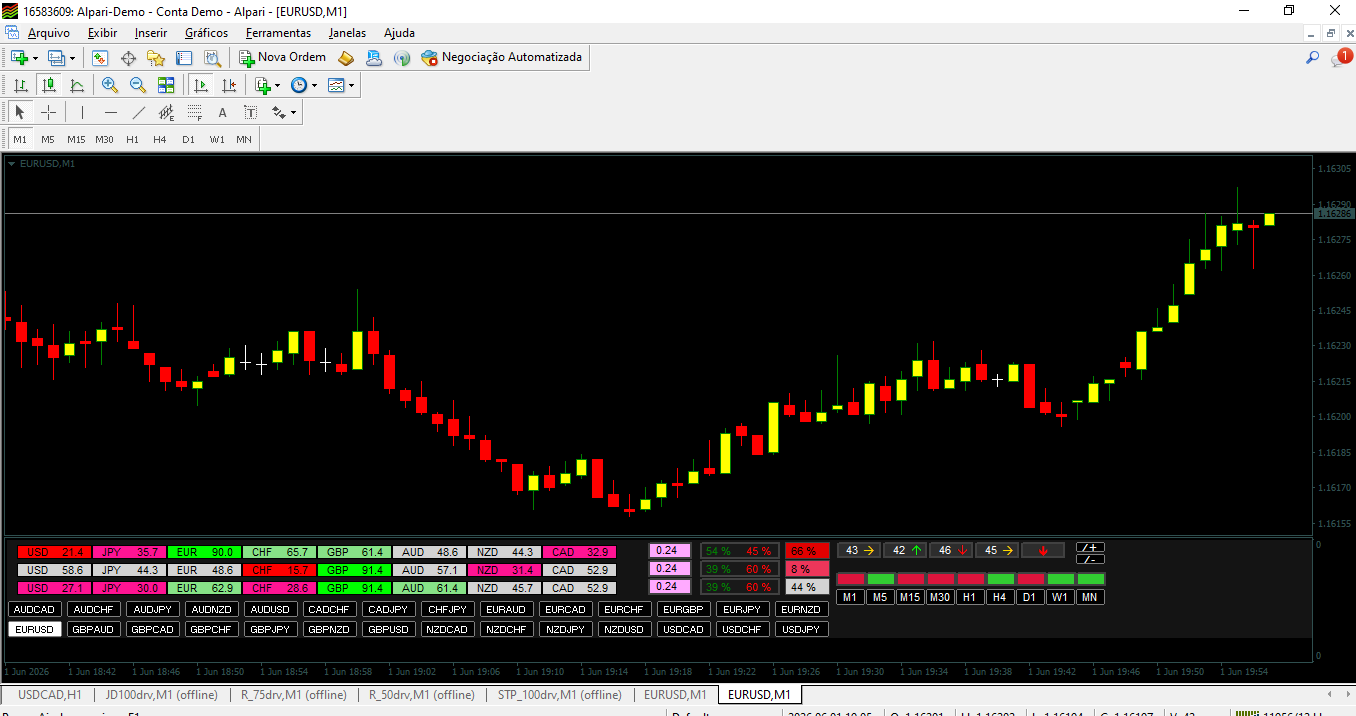Expand the indicators dropdown arrow
Image resolution: width=1356 pixels, height=716 pixels.
click(x=278, y=85)
